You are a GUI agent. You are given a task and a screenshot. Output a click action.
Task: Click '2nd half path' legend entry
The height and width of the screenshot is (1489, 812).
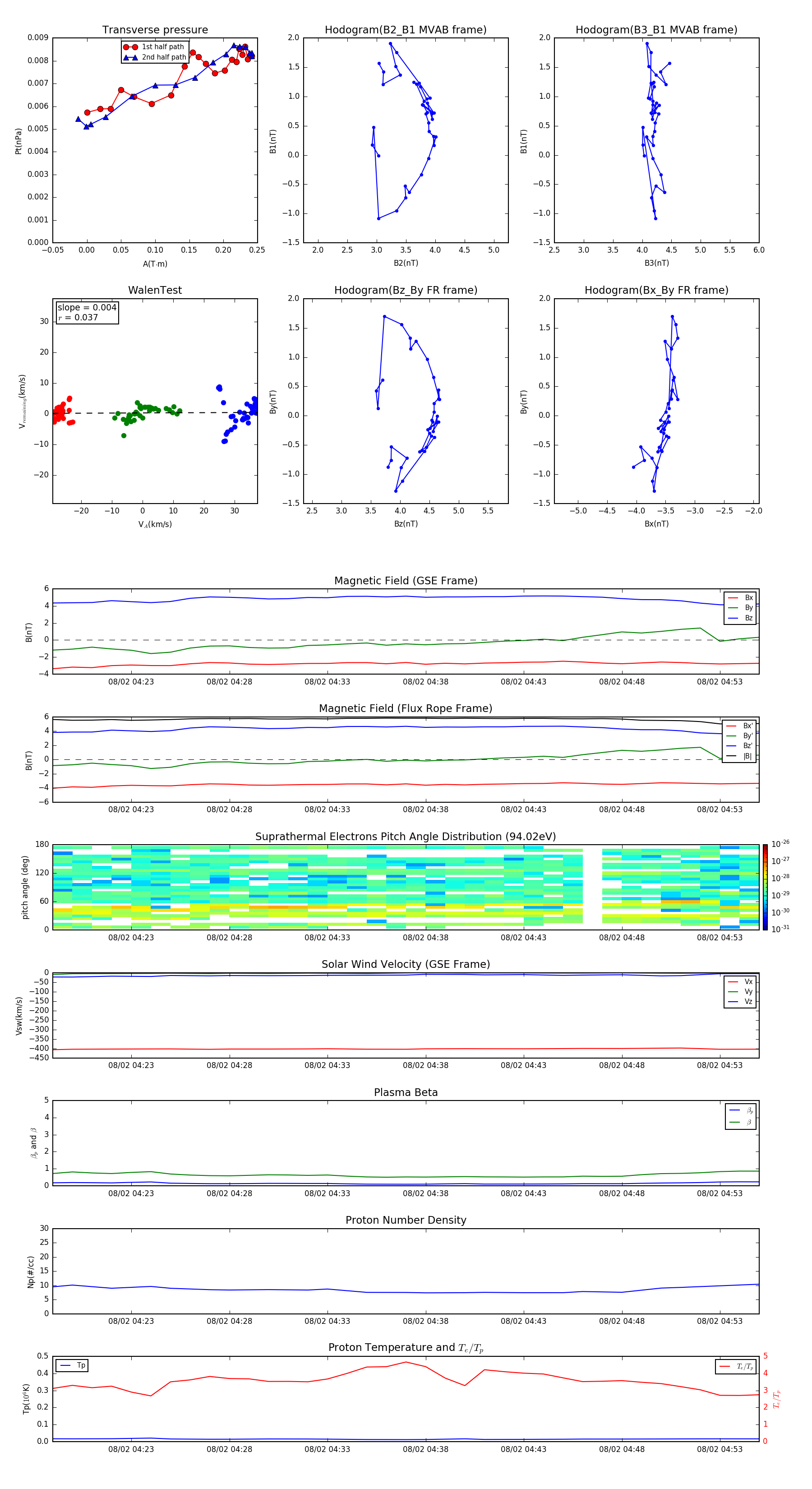pos(155,57)
